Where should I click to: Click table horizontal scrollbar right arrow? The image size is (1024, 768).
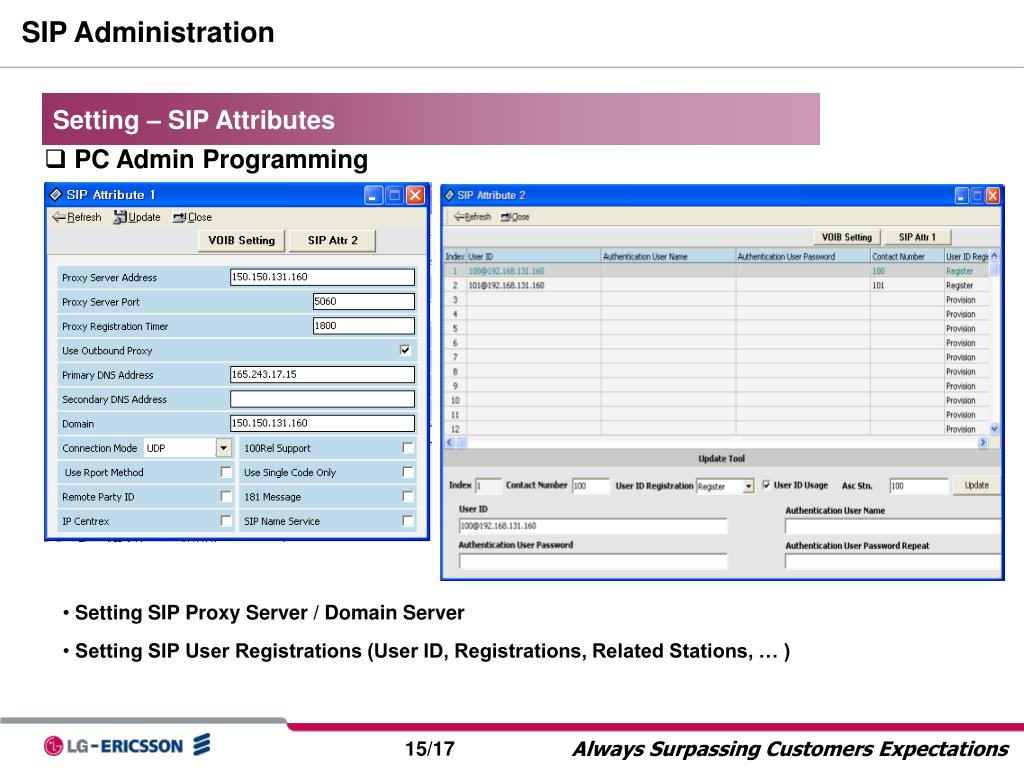tap(983, 442)
